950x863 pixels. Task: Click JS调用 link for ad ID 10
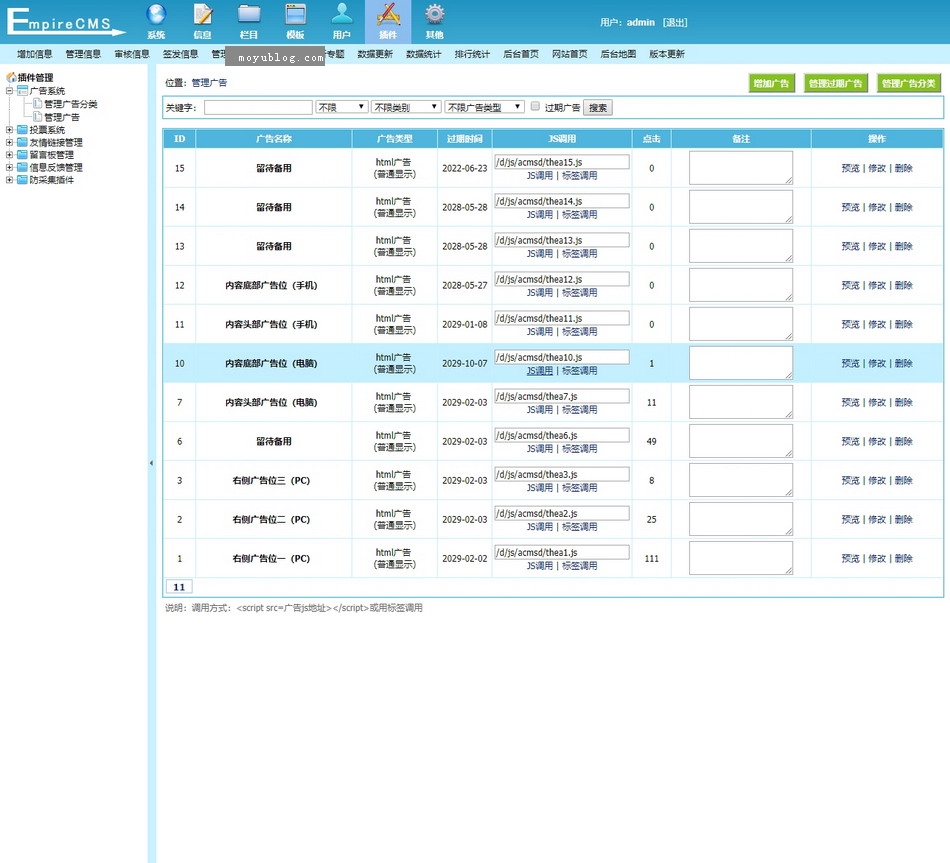[539, 371]
